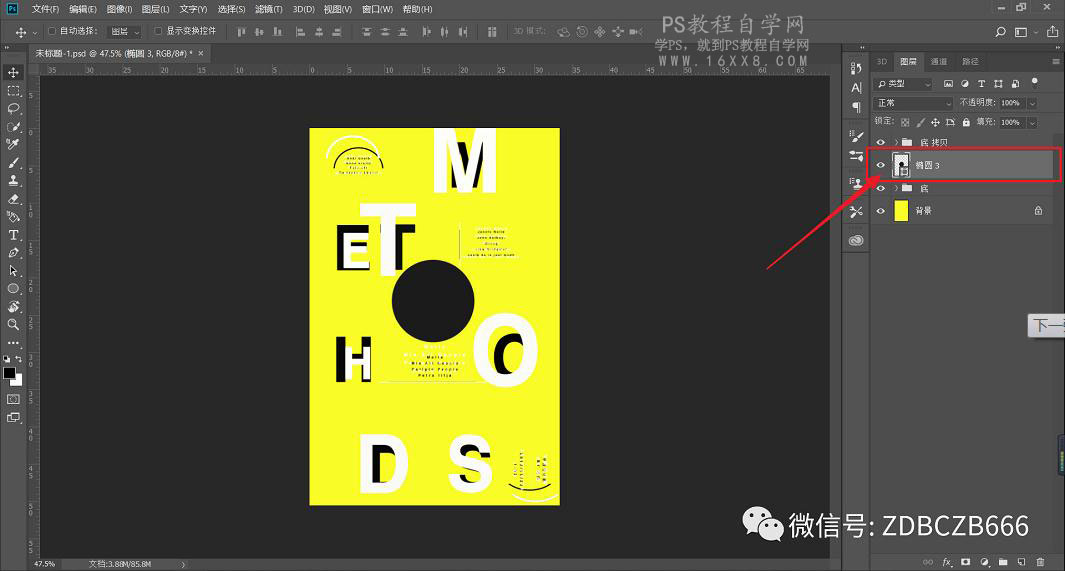Select the Pen tool
Image resolution: width=1065 pixels, height=571 pixels.
click(13, 253)
